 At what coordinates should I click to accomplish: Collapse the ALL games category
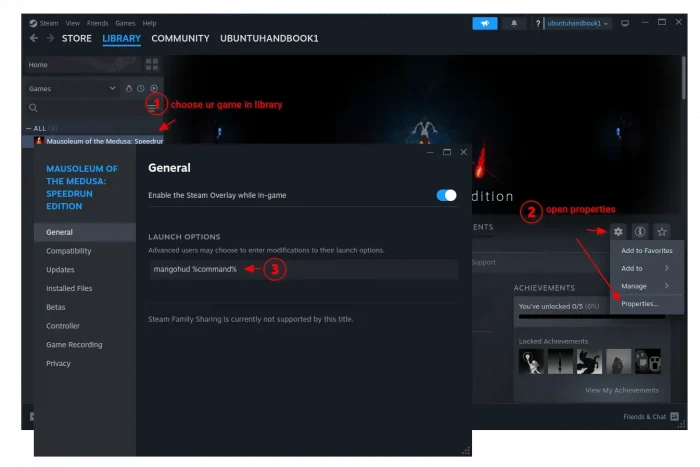(x=29, y=129)
